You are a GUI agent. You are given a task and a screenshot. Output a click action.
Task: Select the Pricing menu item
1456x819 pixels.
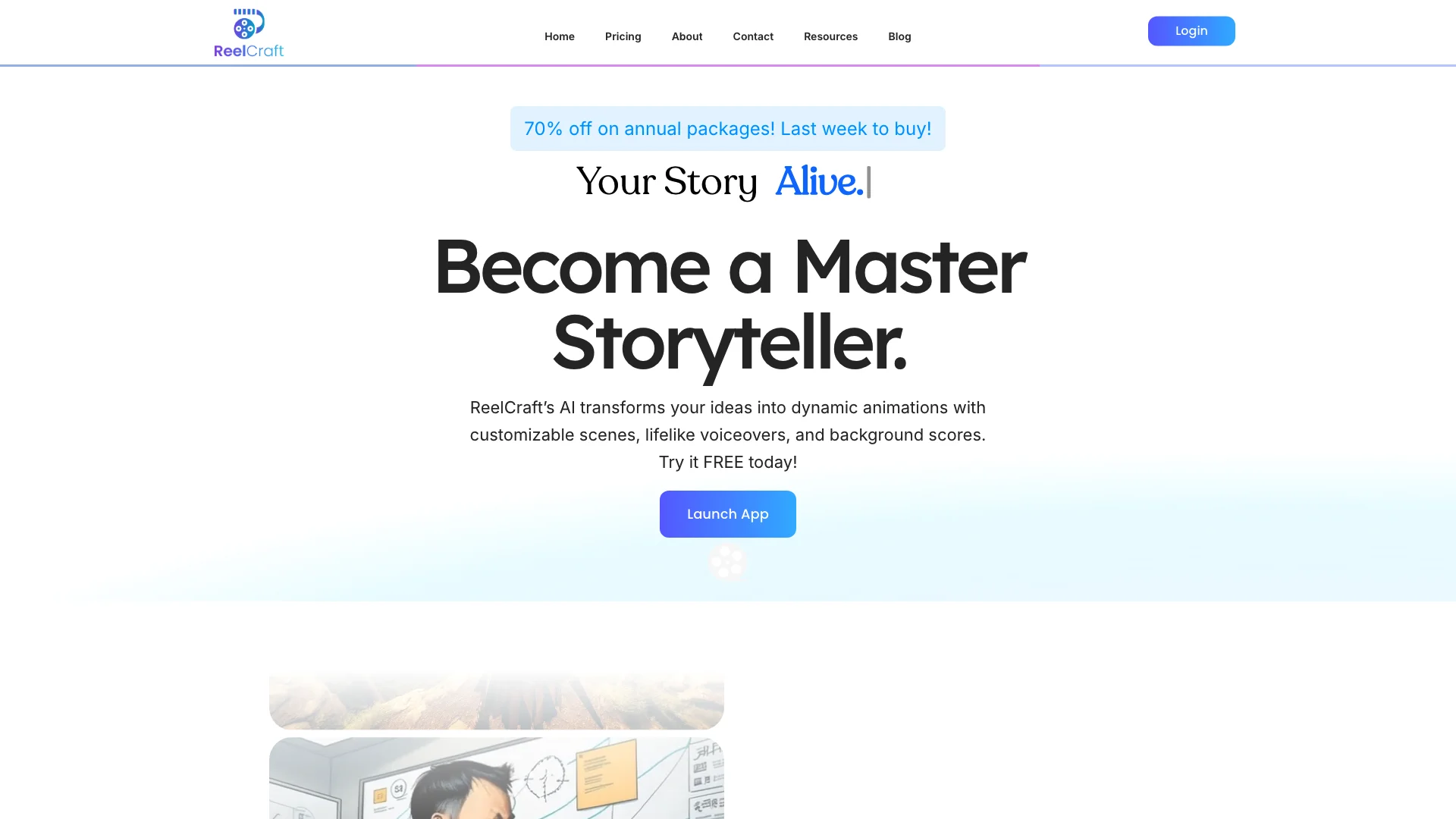(x=622, y=36)
